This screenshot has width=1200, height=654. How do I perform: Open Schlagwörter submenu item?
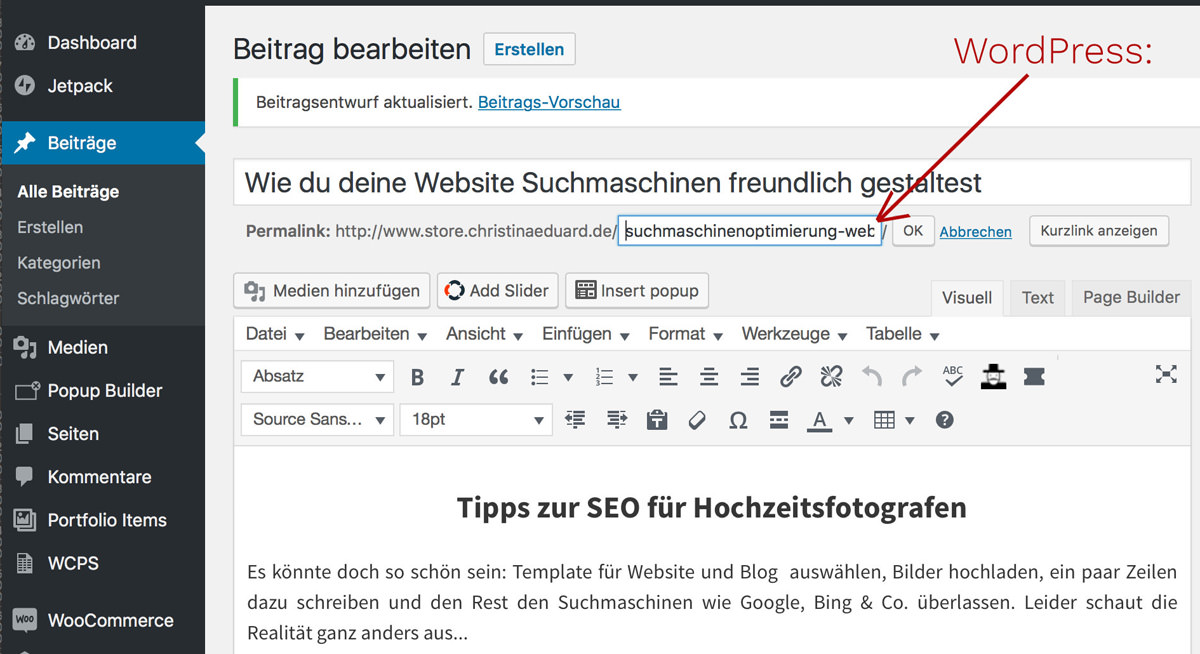point(68,298)
